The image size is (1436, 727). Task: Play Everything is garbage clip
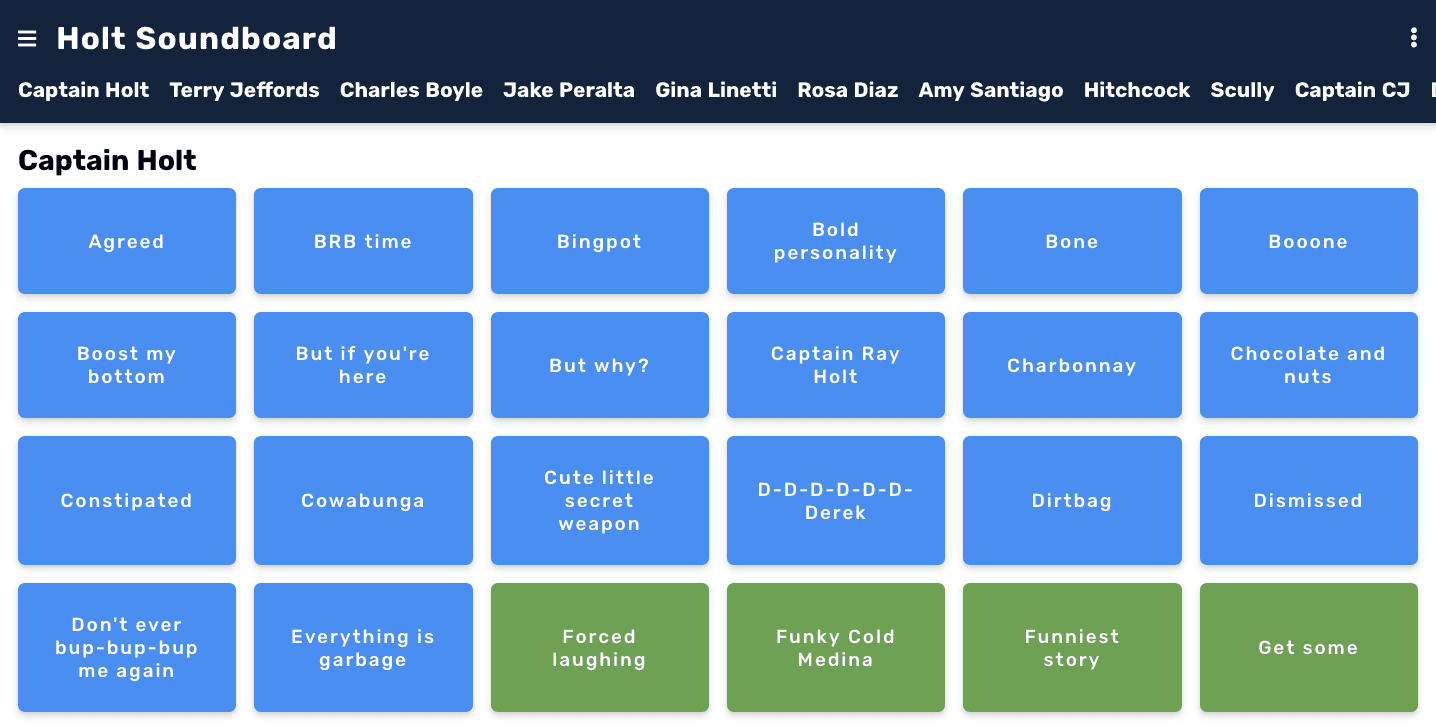363,647
